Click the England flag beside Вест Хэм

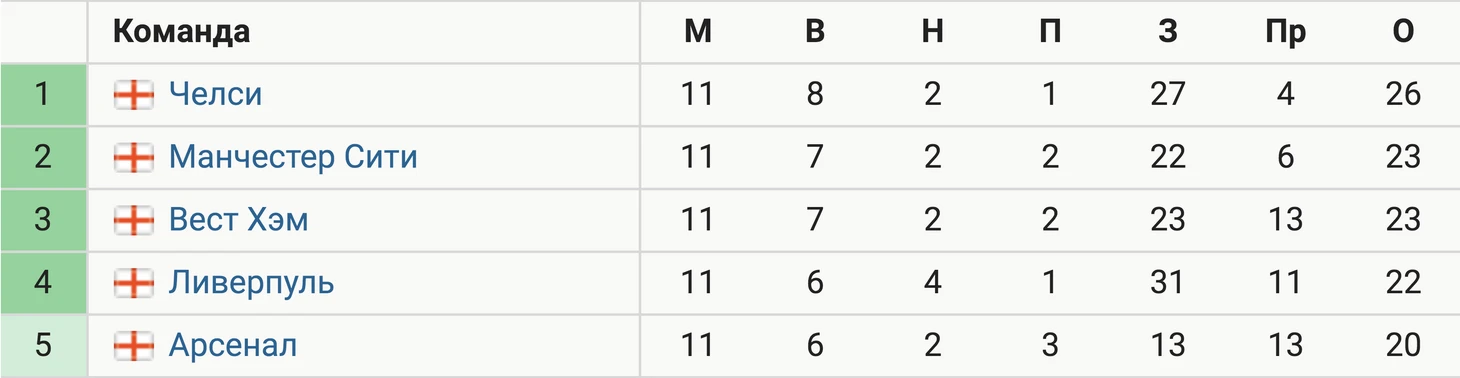133,221
